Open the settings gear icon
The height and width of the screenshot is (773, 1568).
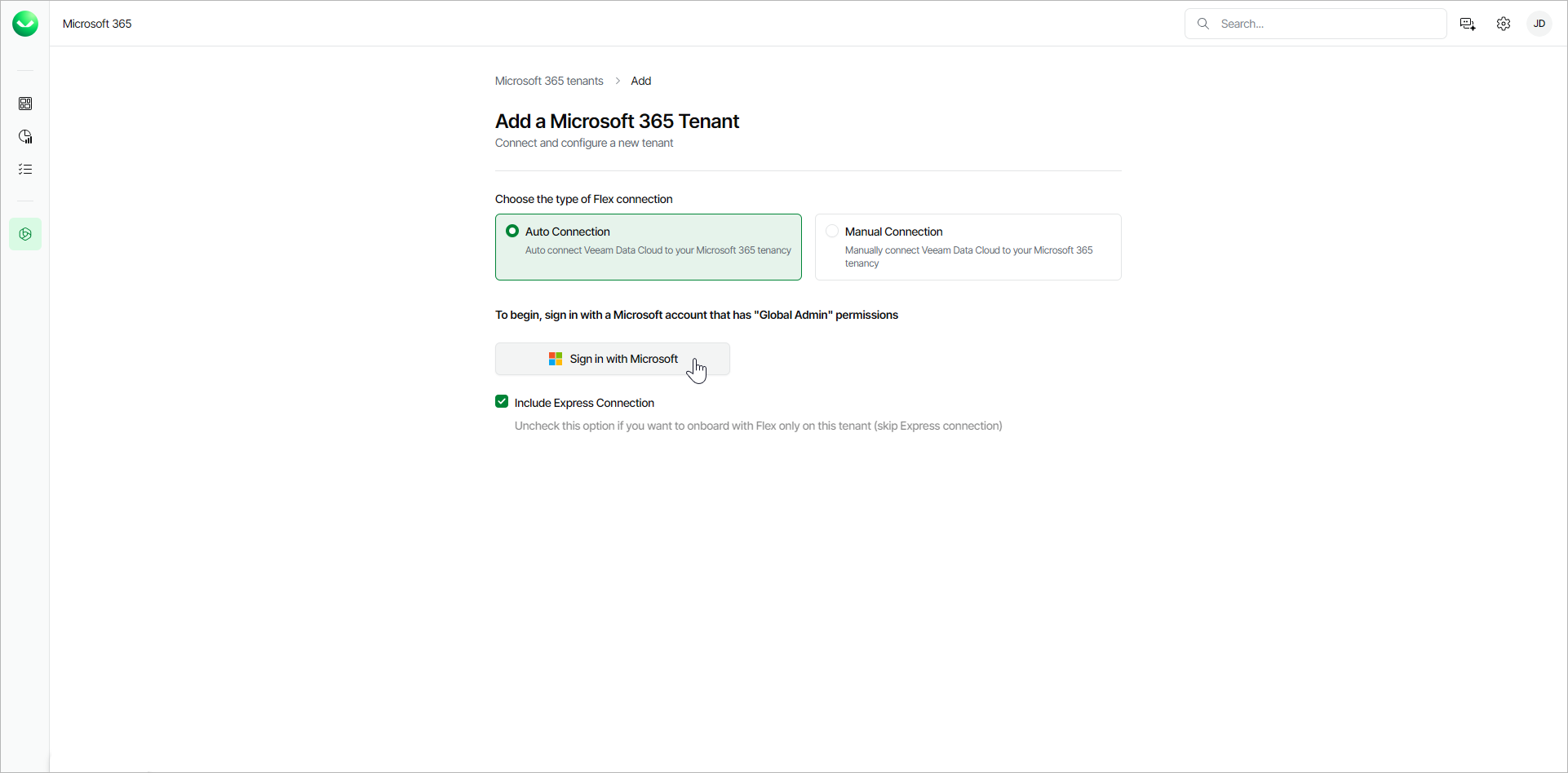tap(1504, 24)
